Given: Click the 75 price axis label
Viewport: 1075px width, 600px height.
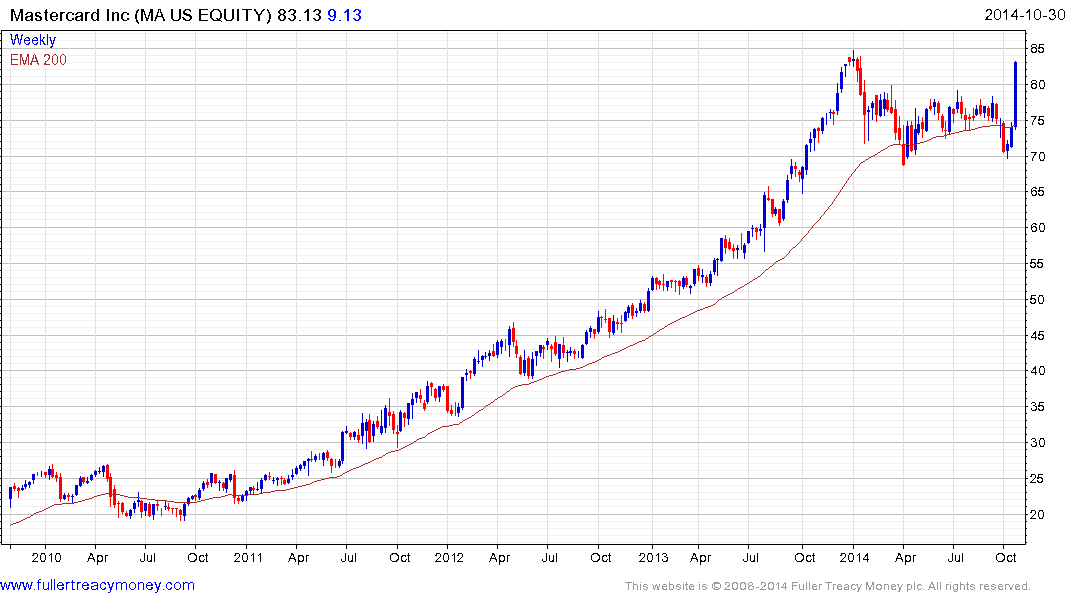Looking at the screenshot, I should [1037, 121].
